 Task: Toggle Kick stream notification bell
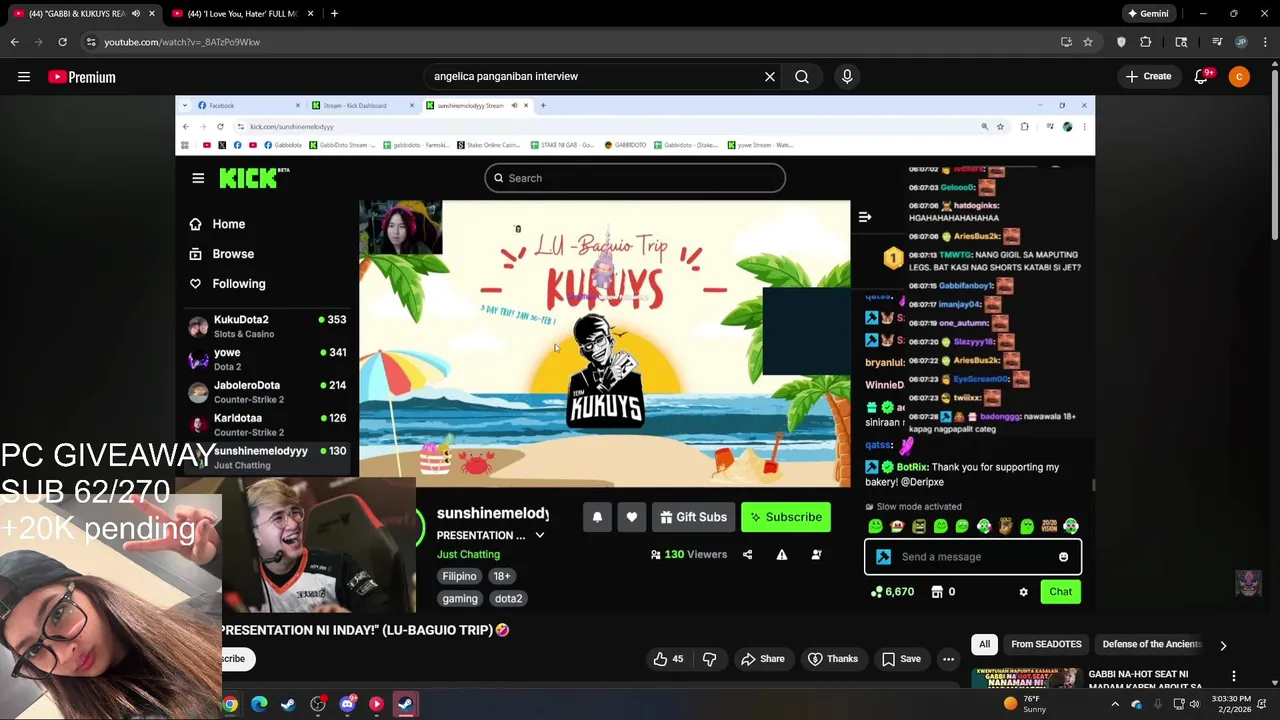click(597, 517)
